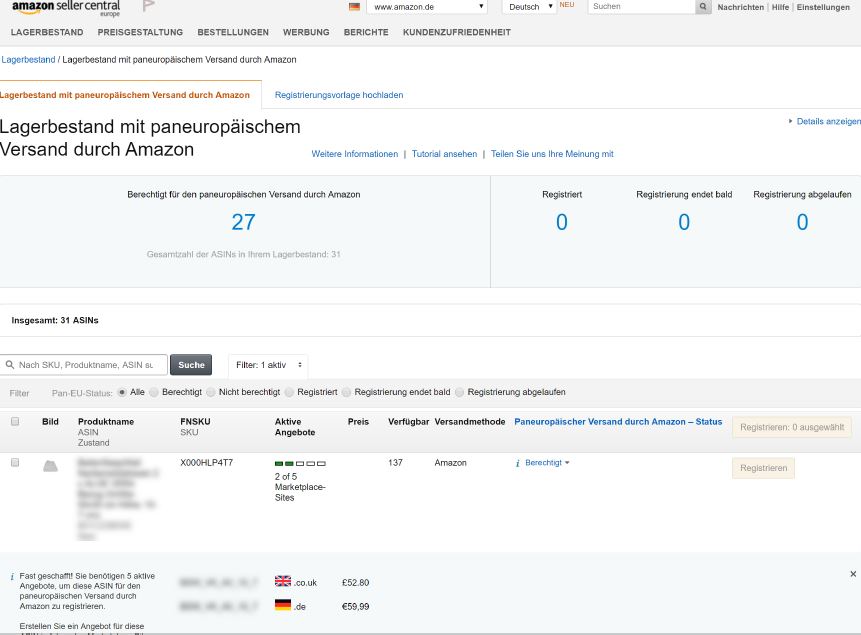Expand the Berechtigt status dropdown
Viewport: 861px width, 635px height.
547,463
